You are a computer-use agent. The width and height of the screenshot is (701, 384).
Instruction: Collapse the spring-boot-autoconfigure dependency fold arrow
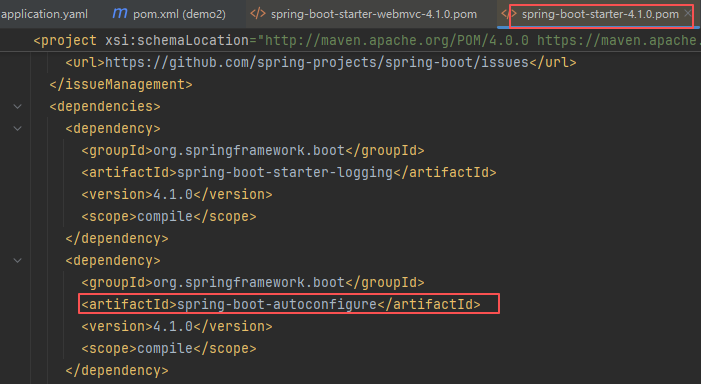(x=17, y=260)
